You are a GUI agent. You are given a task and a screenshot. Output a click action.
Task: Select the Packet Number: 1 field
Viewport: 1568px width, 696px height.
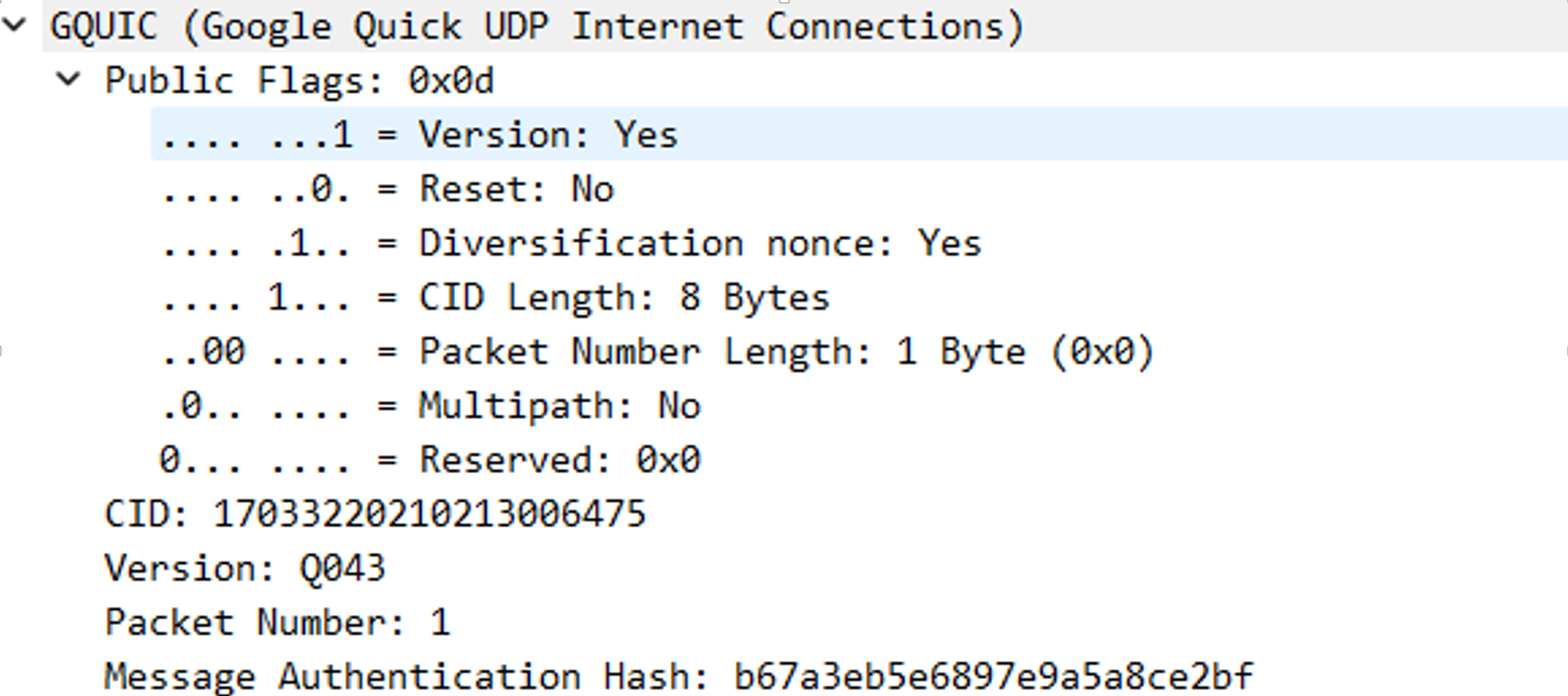point(277,622)
